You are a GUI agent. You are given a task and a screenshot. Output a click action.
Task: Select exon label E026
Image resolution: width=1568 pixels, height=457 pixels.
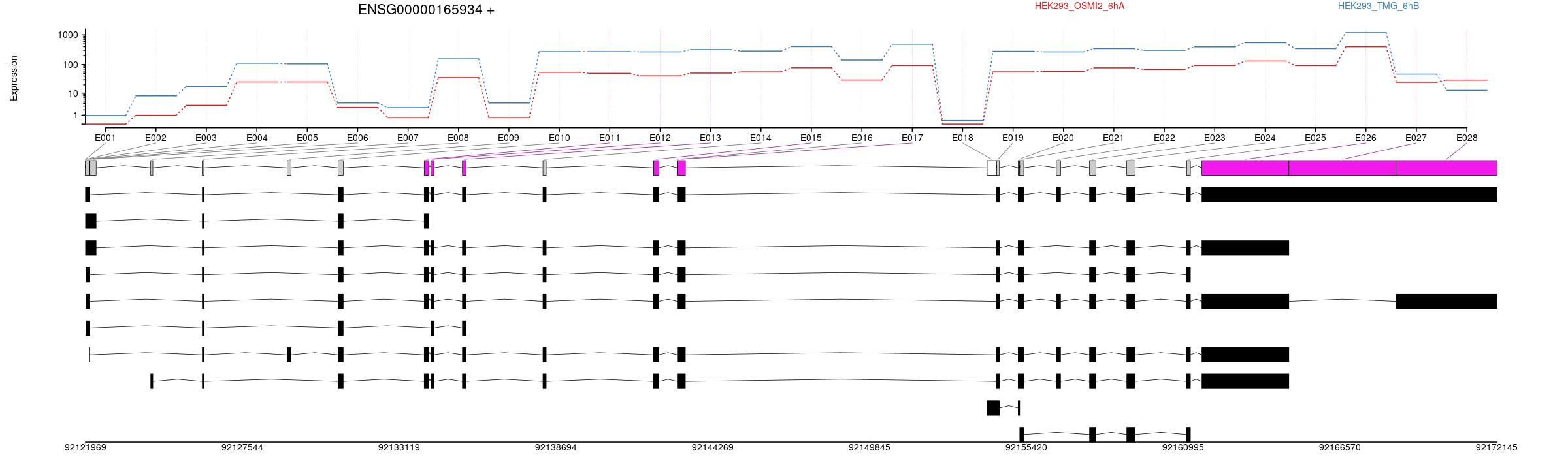1365,138
